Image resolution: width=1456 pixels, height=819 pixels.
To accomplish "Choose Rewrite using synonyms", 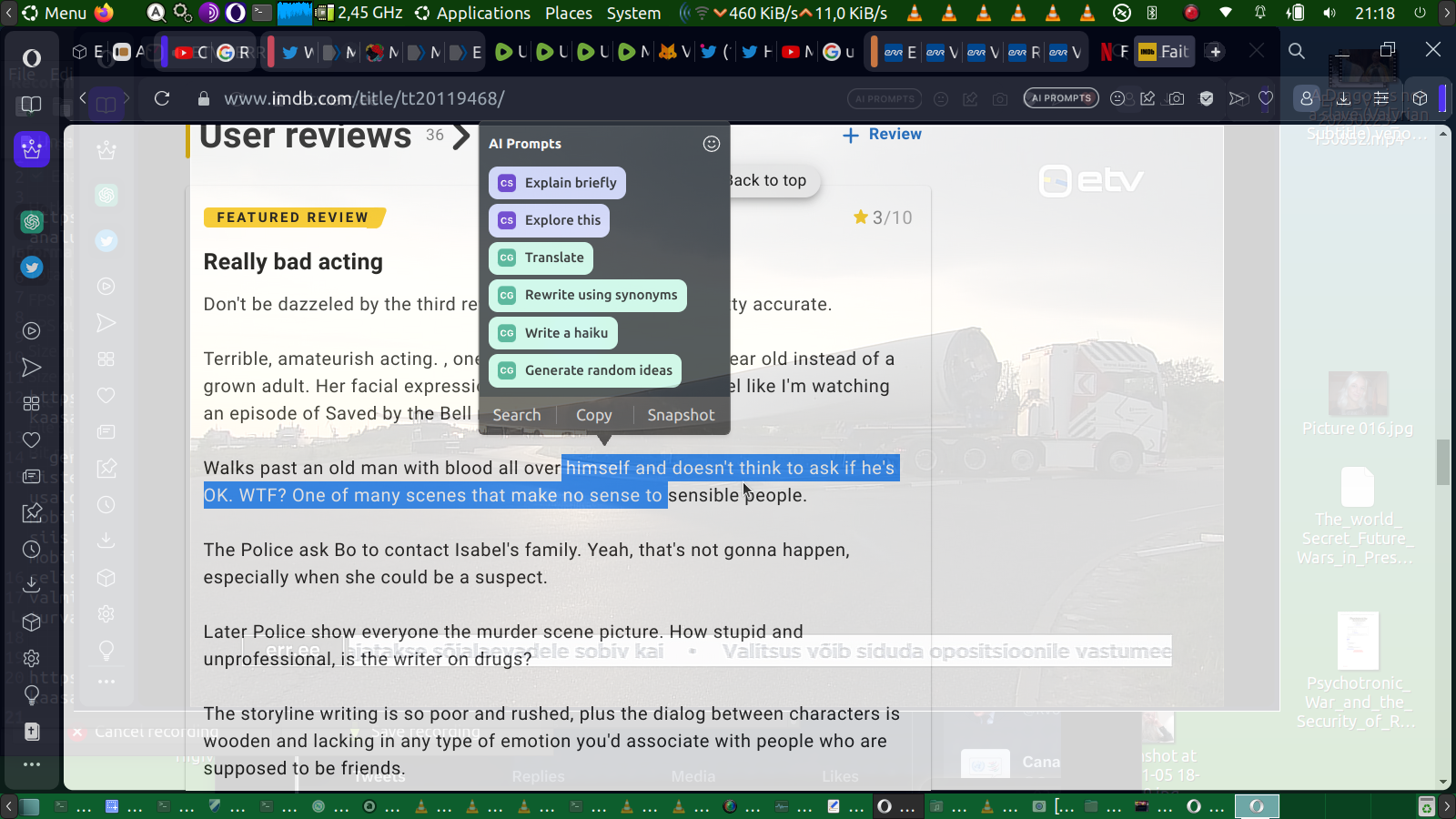I will tap(588, 295).
